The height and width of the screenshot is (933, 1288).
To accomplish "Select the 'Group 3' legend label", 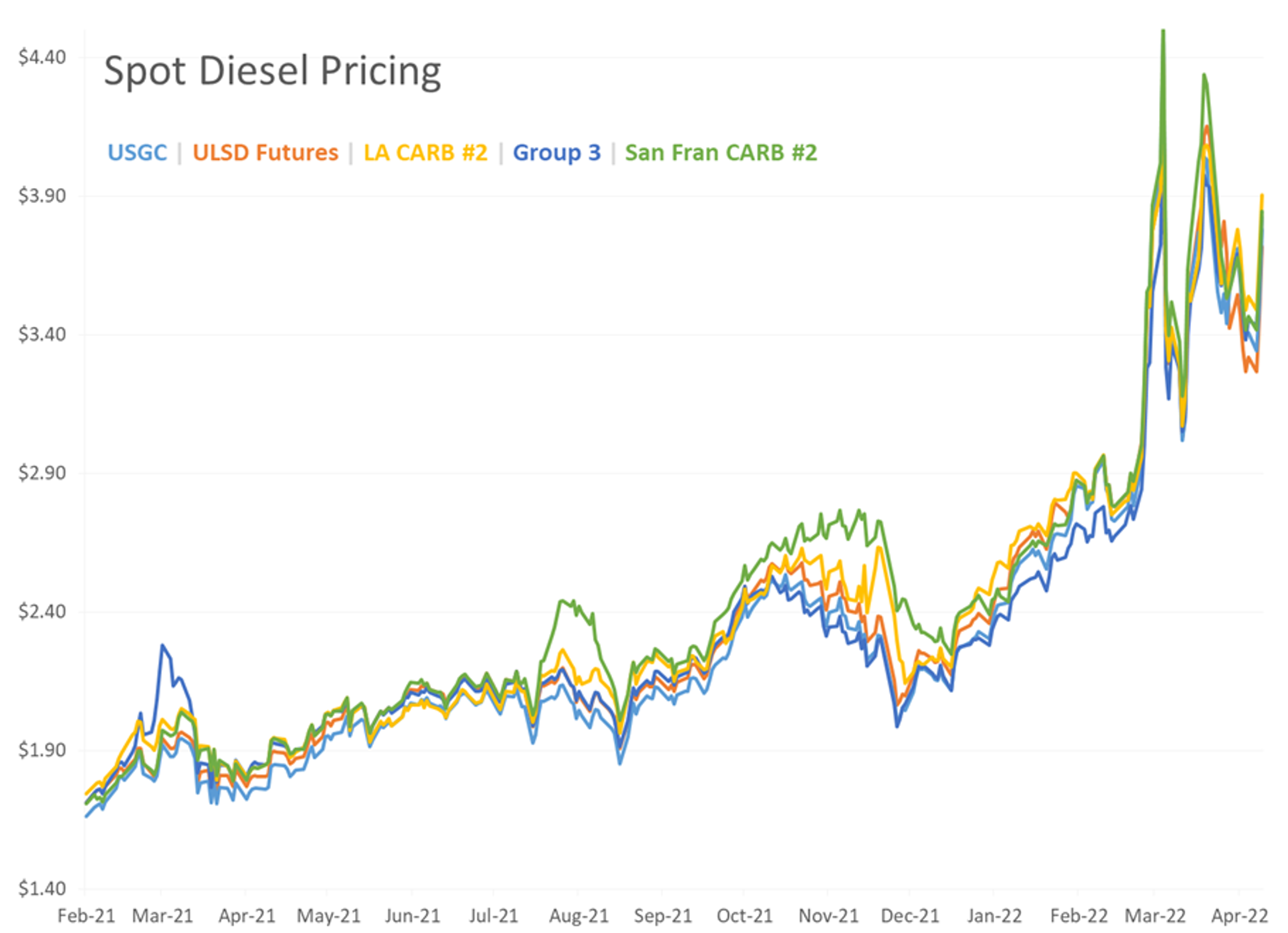I will [x=556, y=153].
